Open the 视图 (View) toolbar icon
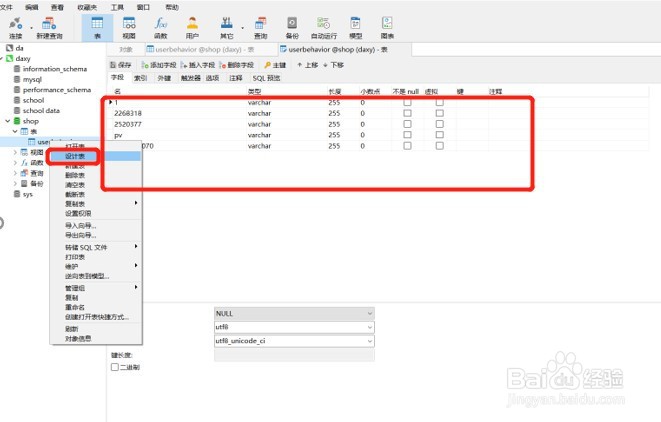Image resolution: width=661 pixels, height=422 pixels. click(x=129, y=28)
